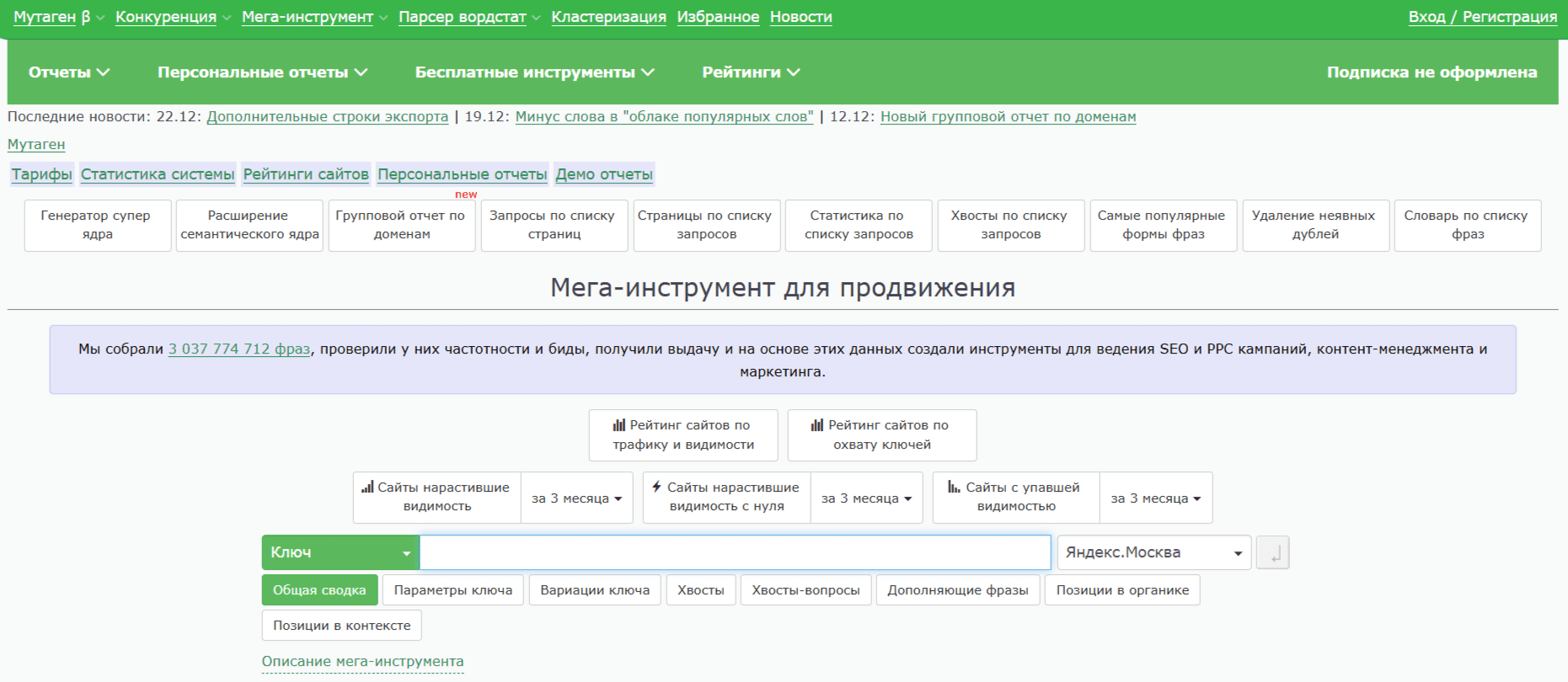Open Самые популярные формы фраз tool
1568x682 pixels.
pyautogui.click(x=1164, y=226)
